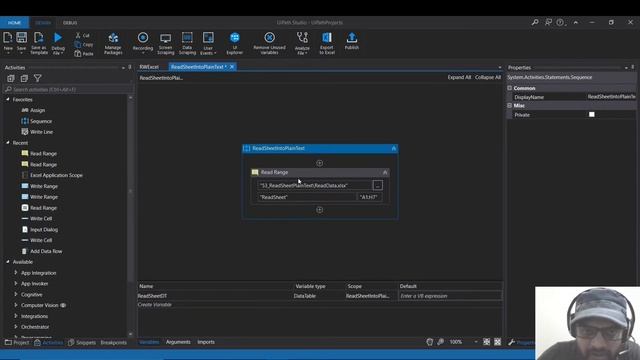
Task: Click Collapse All in designer
Action: 488,77
